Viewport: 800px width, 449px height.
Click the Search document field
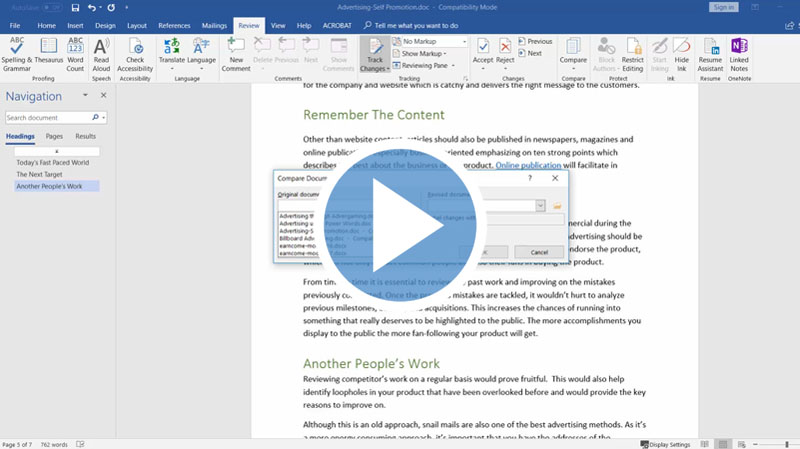coord(52,118)
